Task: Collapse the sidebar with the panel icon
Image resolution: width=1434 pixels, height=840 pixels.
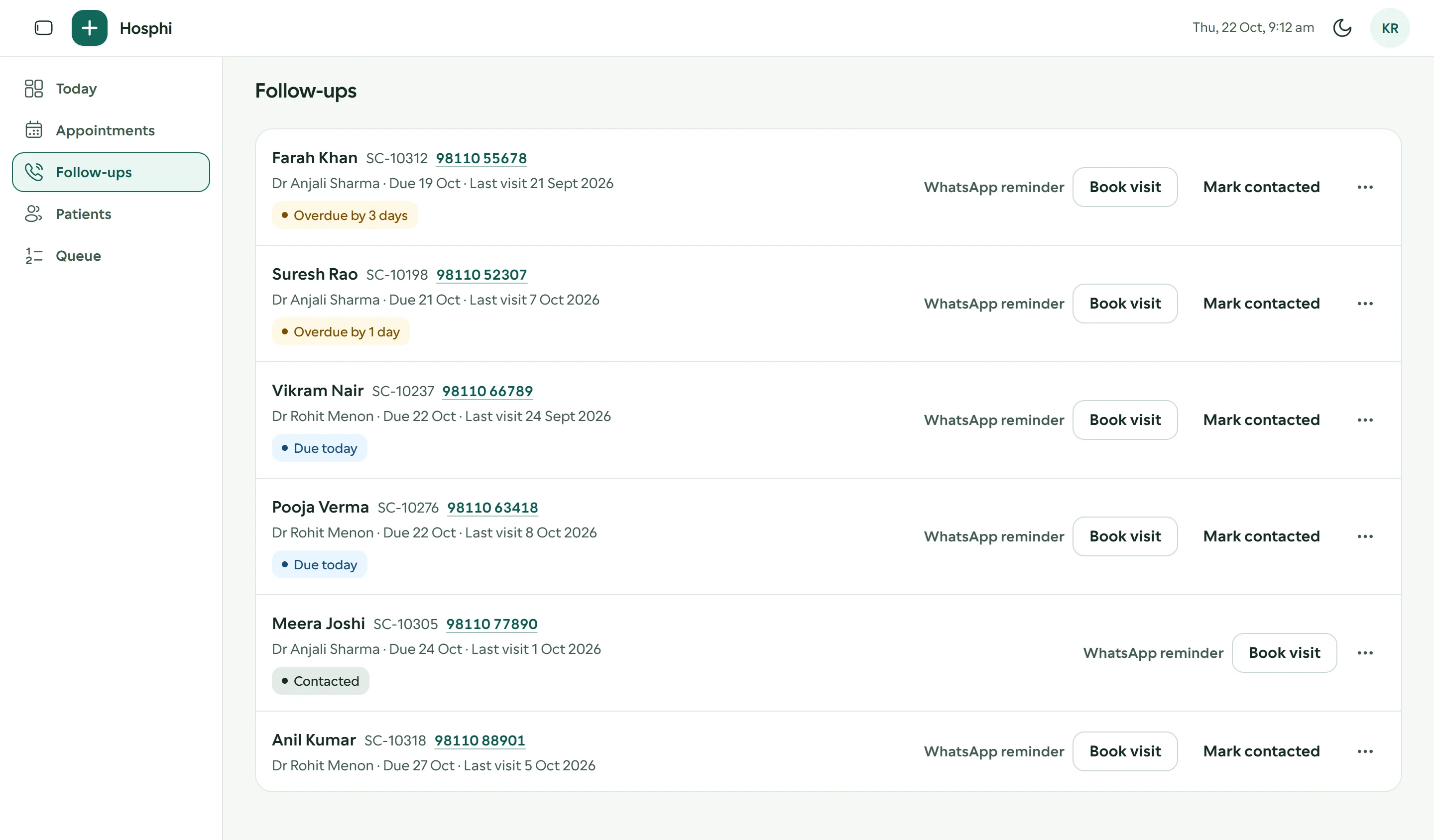Action: tap(43, 28)
